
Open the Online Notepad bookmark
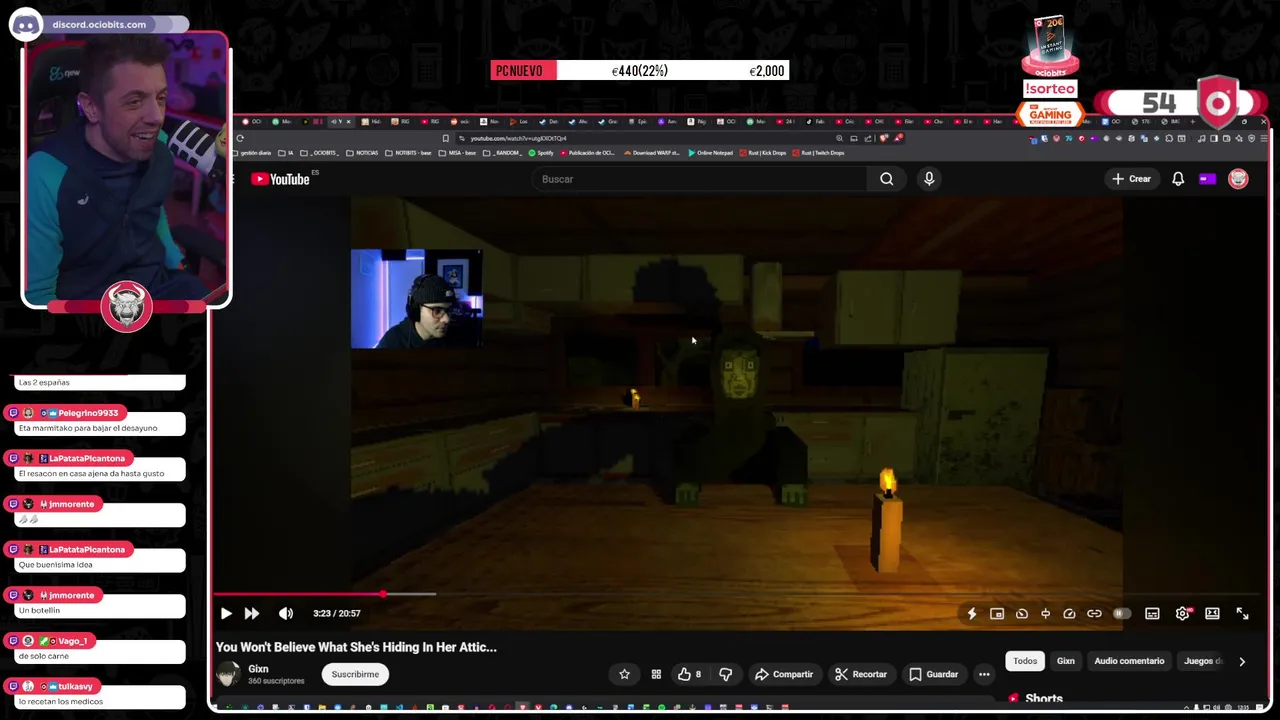[709, 153]
